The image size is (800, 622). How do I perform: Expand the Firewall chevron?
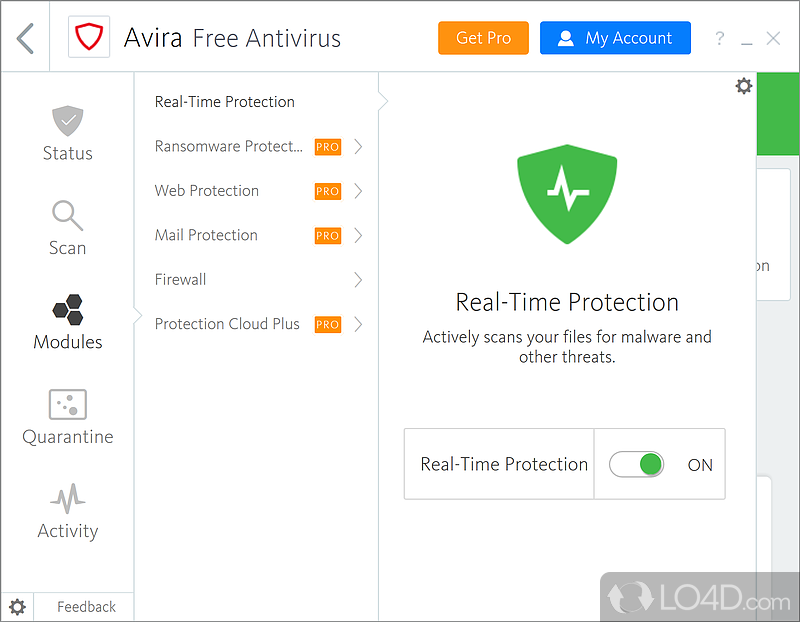(x=357, y=280)
